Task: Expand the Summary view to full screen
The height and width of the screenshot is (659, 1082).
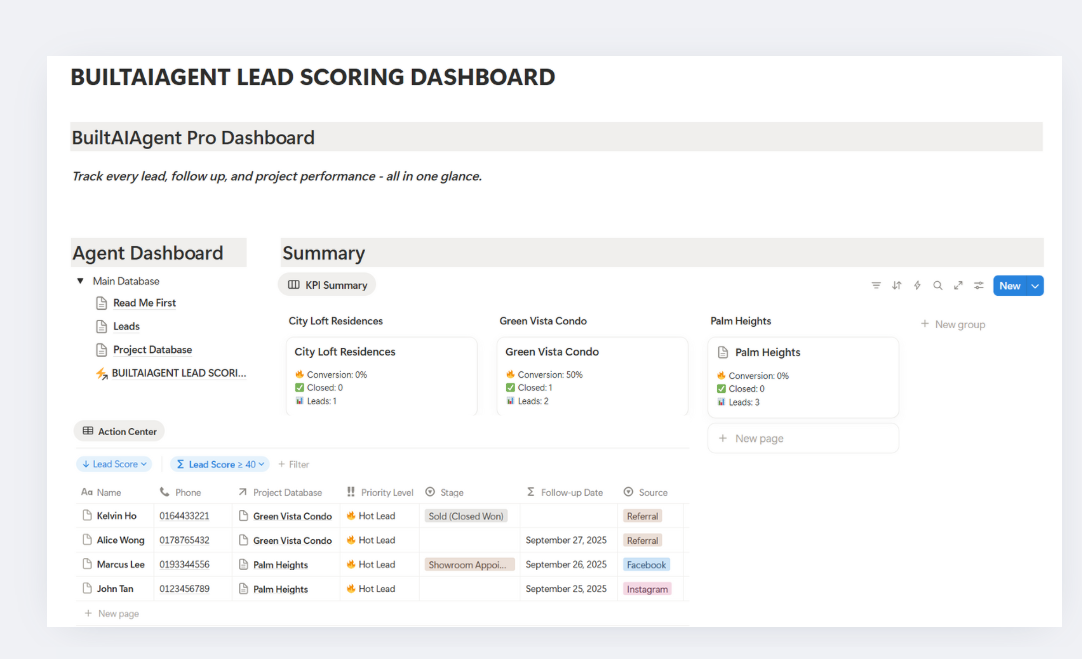Action: [x=958, y=285]
